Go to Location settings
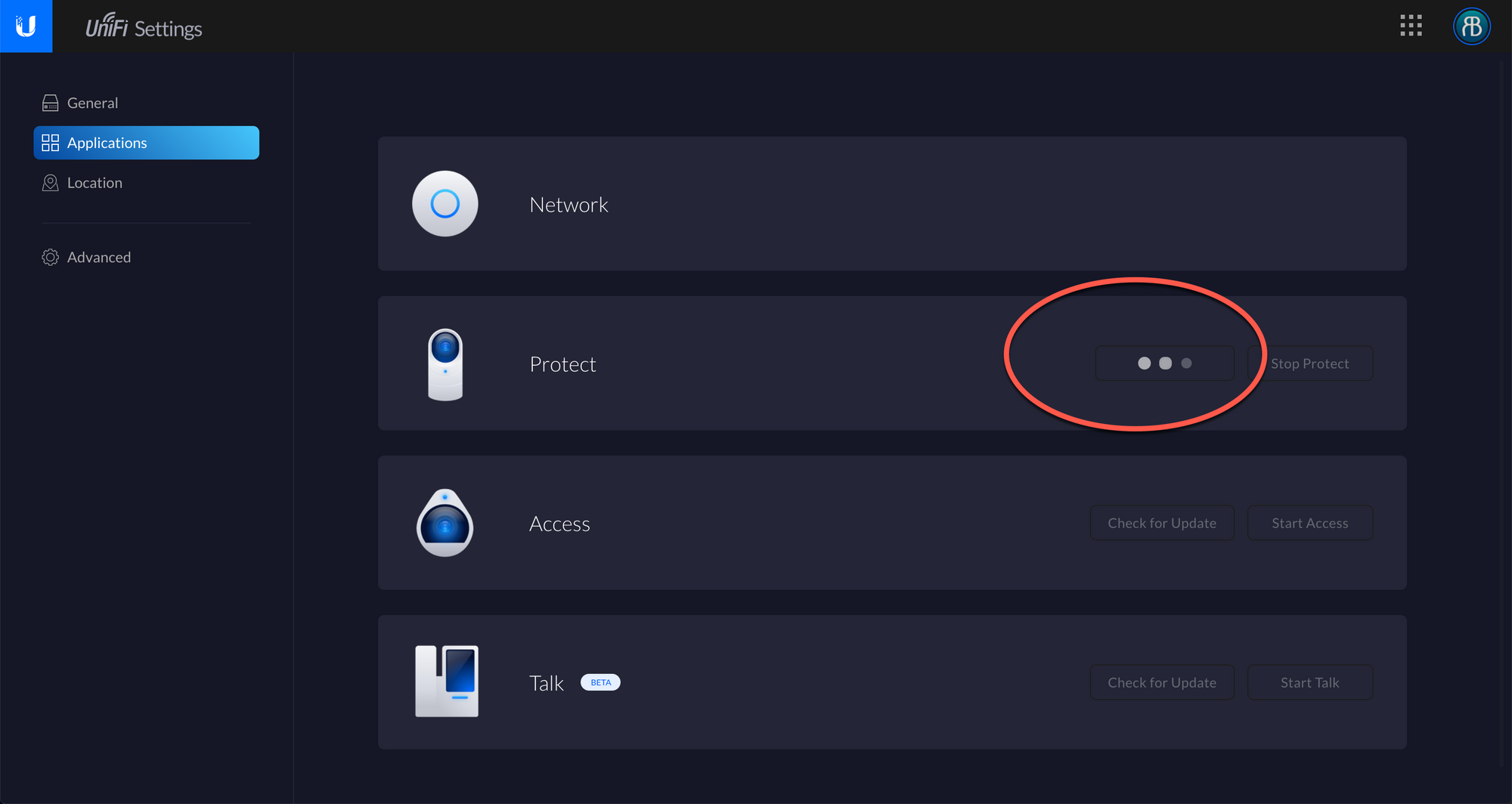The height and width of the screenshot is (804, 1512). coord(94,183)
